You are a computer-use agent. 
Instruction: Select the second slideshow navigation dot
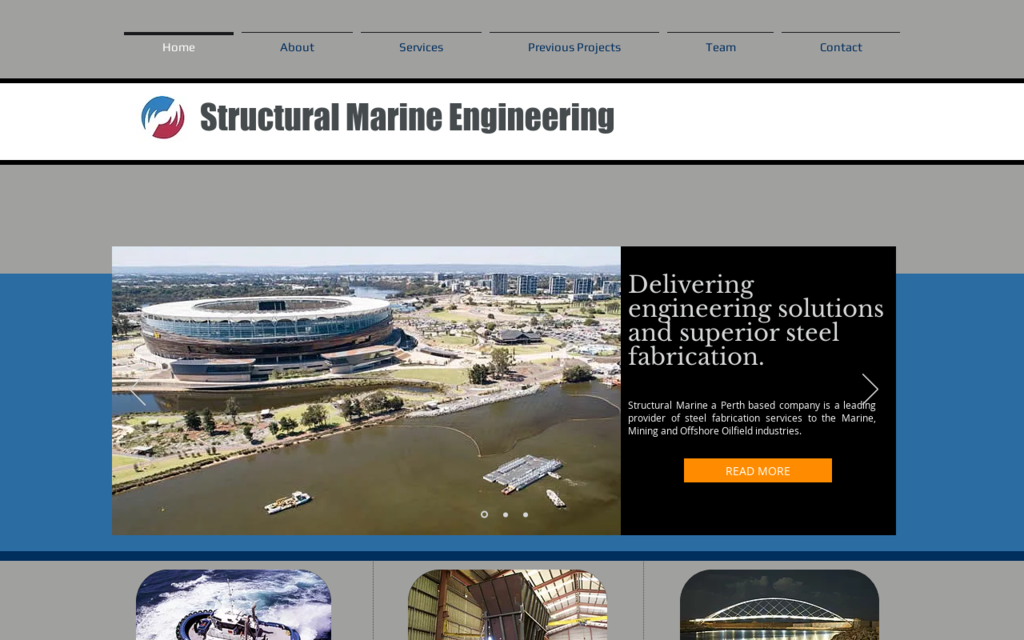tap(505, 514)
